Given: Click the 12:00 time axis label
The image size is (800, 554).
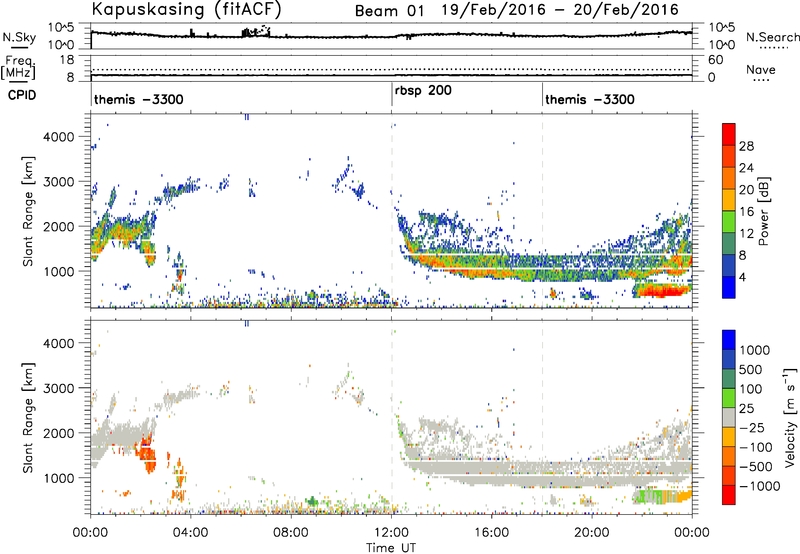Looking at the screenshot, I should pos(391,533).
